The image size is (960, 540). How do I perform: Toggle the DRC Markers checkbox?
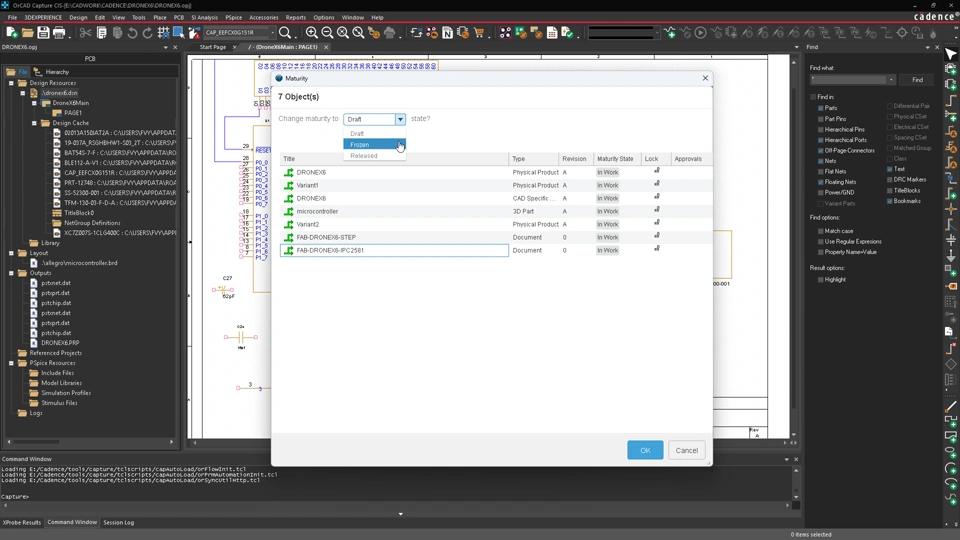pos(890,180)
